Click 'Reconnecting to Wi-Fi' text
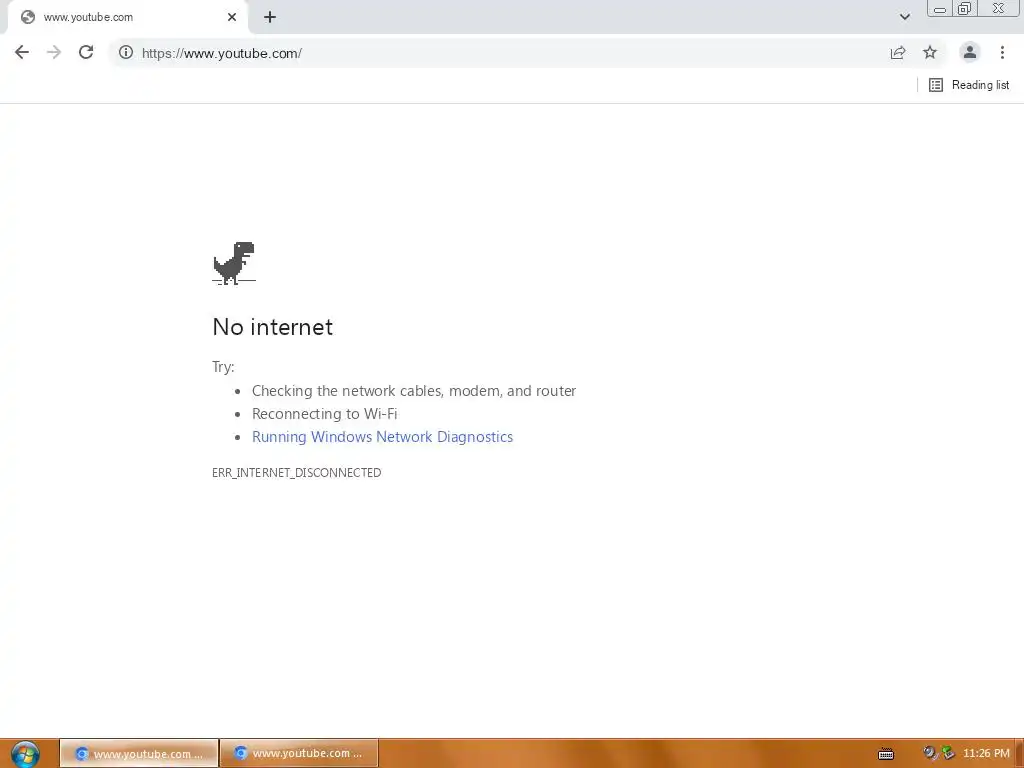This screenshot has width=1024, height=768. [x=325, y=414]
